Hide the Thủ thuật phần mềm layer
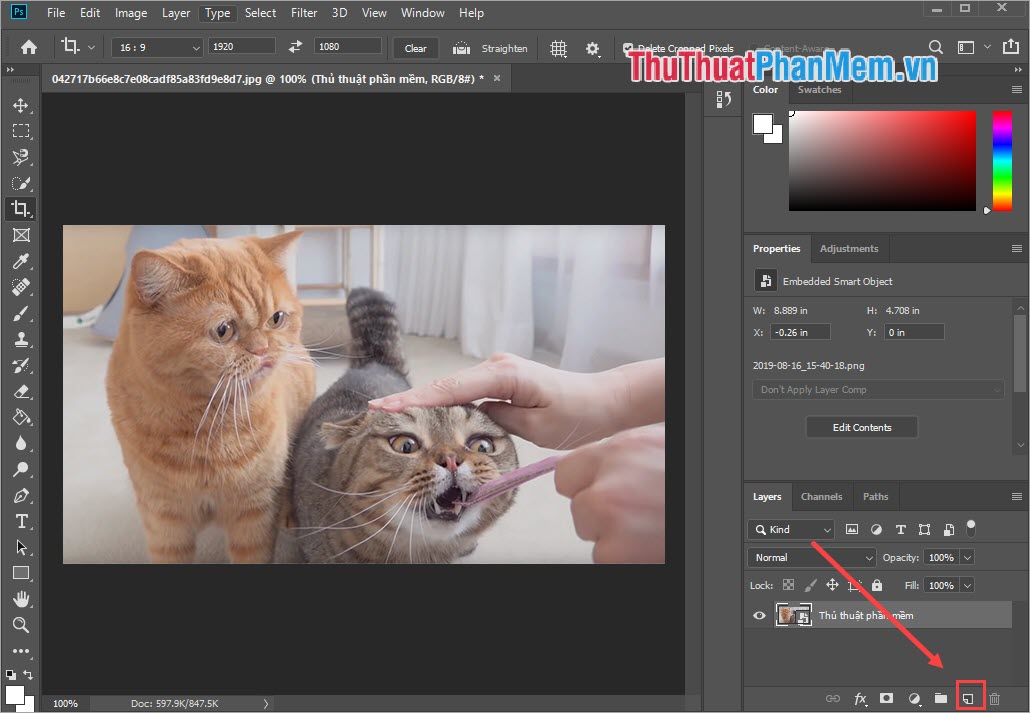This screenshot has width=1030, height=713. pos(759,615)
